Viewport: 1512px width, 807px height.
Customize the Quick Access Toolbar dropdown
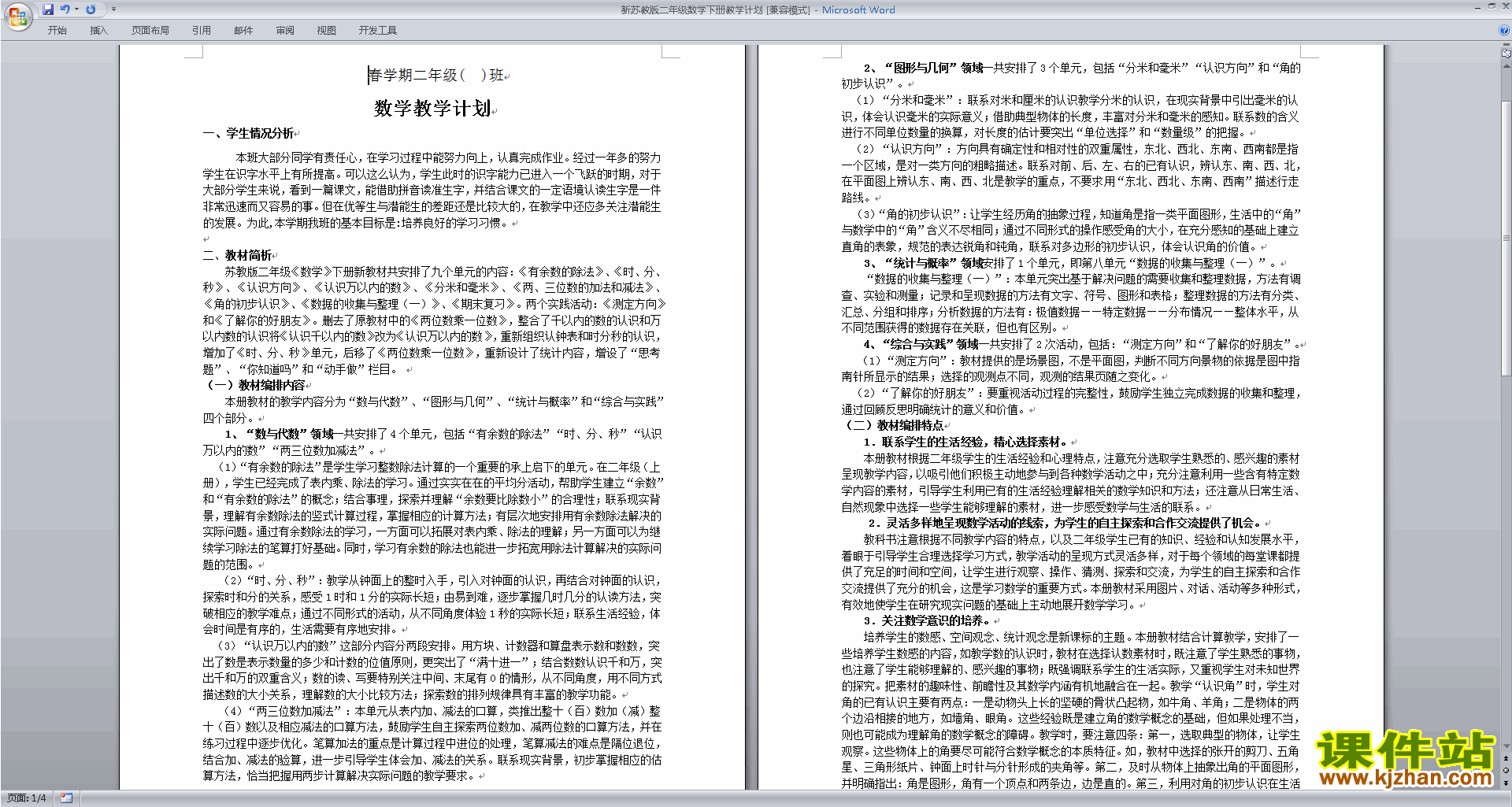pos(113,9)
